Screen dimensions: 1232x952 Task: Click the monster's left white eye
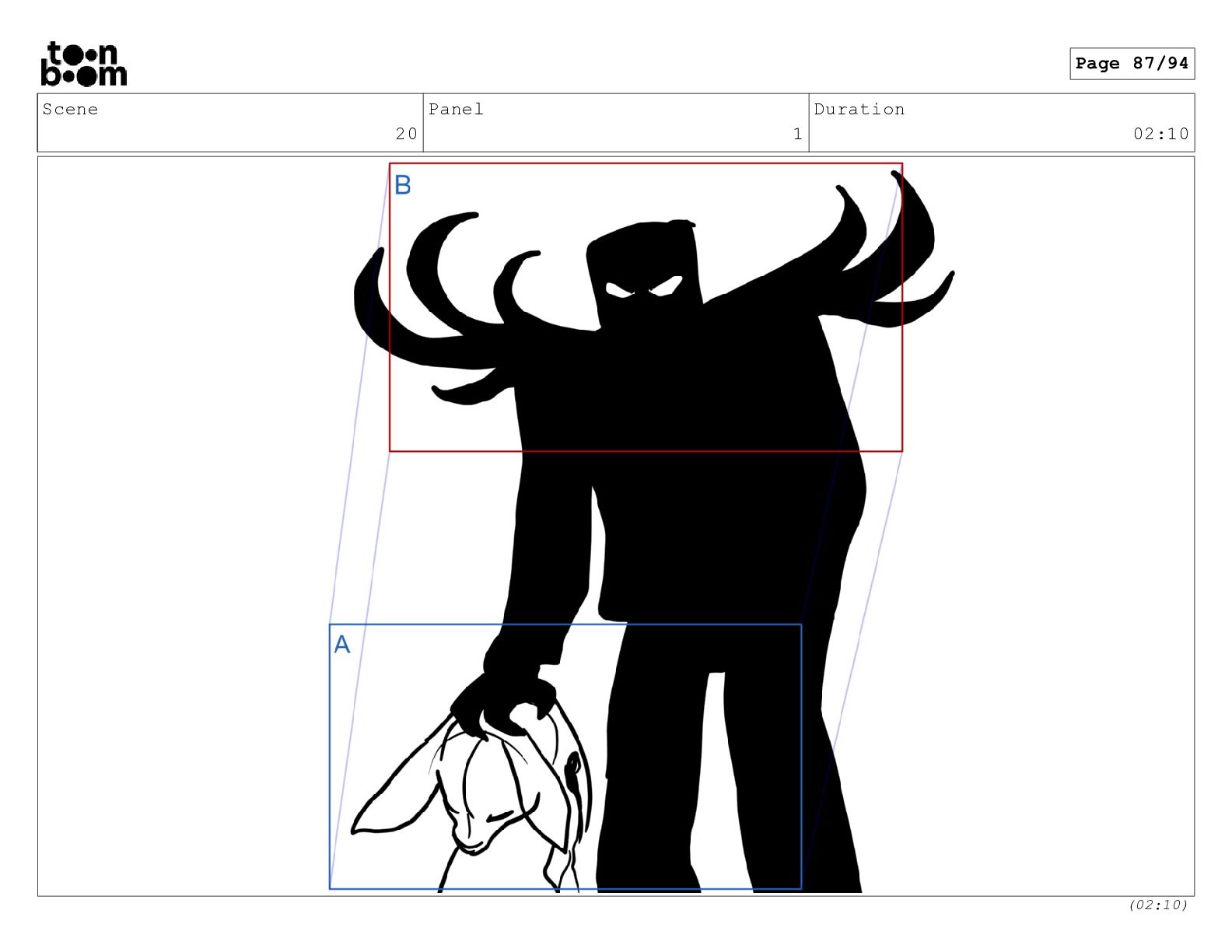tap(620, 291)
